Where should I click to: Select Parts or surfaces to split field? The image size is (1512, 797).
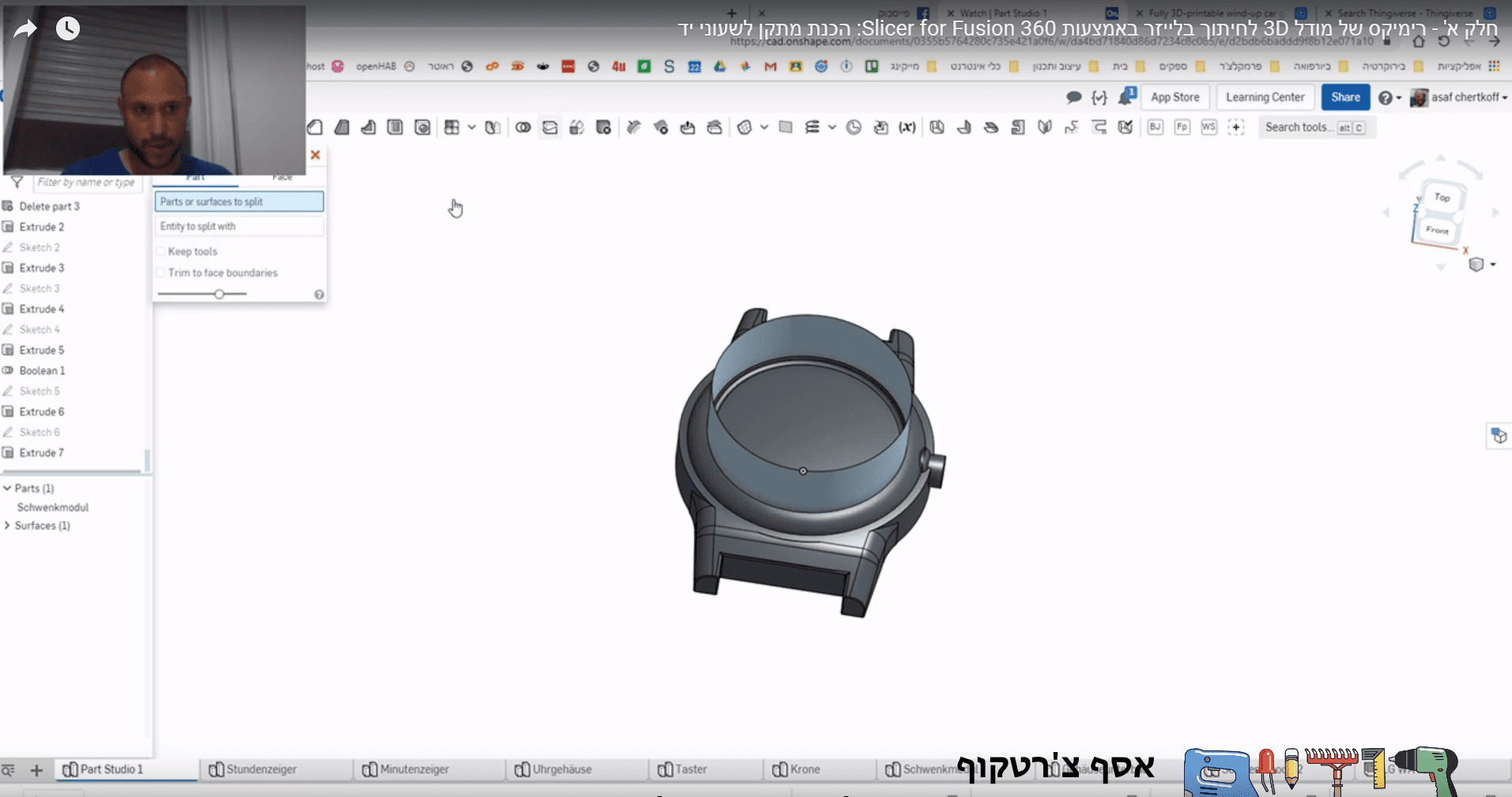click(x=239, y=201)
